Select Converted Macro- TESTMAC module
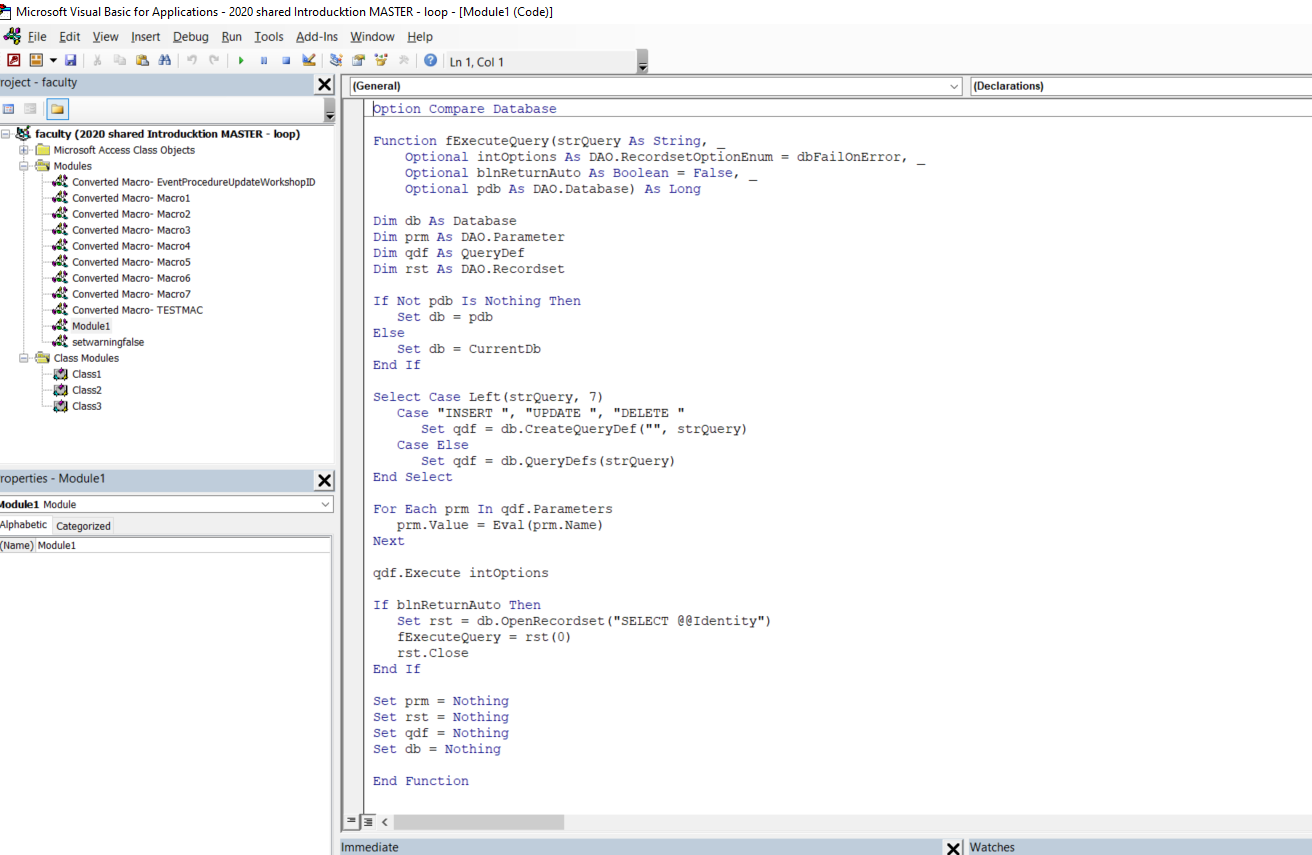The height and width of the screenshot is (855, 1312). point(137,310)
